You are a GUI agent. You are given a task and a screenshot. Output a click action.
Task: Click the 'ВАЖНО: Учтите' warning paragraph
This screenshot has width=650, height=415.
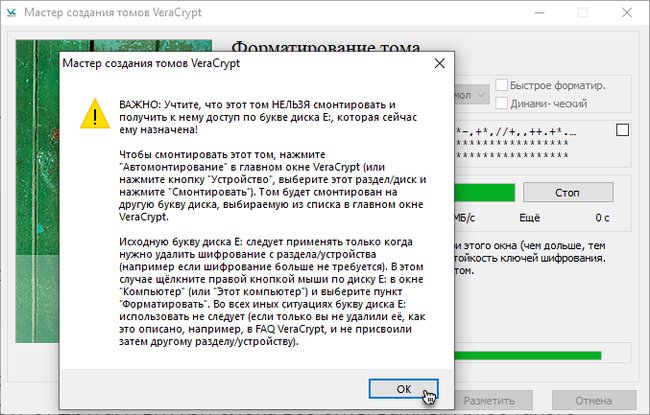[268, 117]
